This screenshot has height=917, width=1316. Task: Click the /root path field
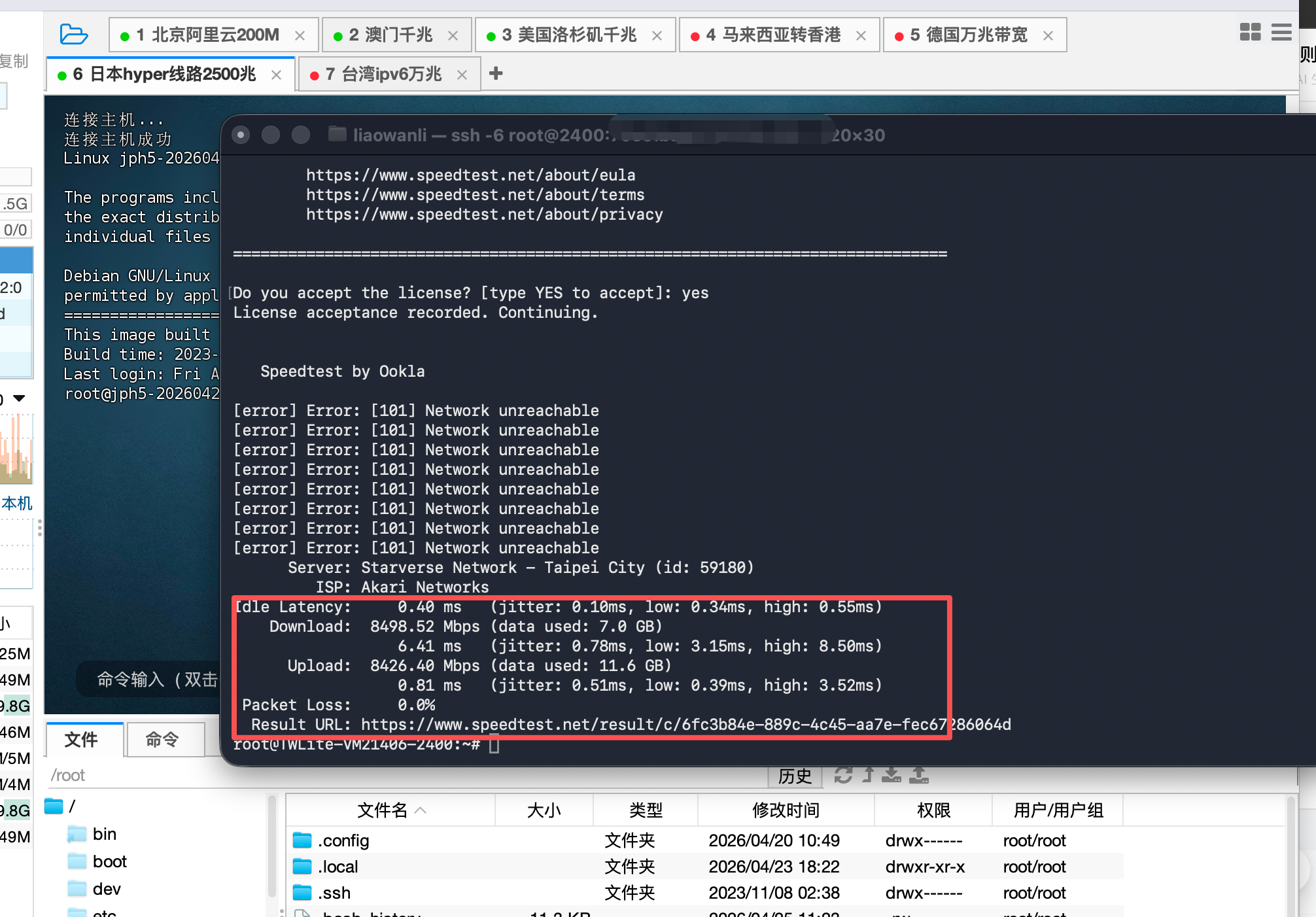[406, 776]
